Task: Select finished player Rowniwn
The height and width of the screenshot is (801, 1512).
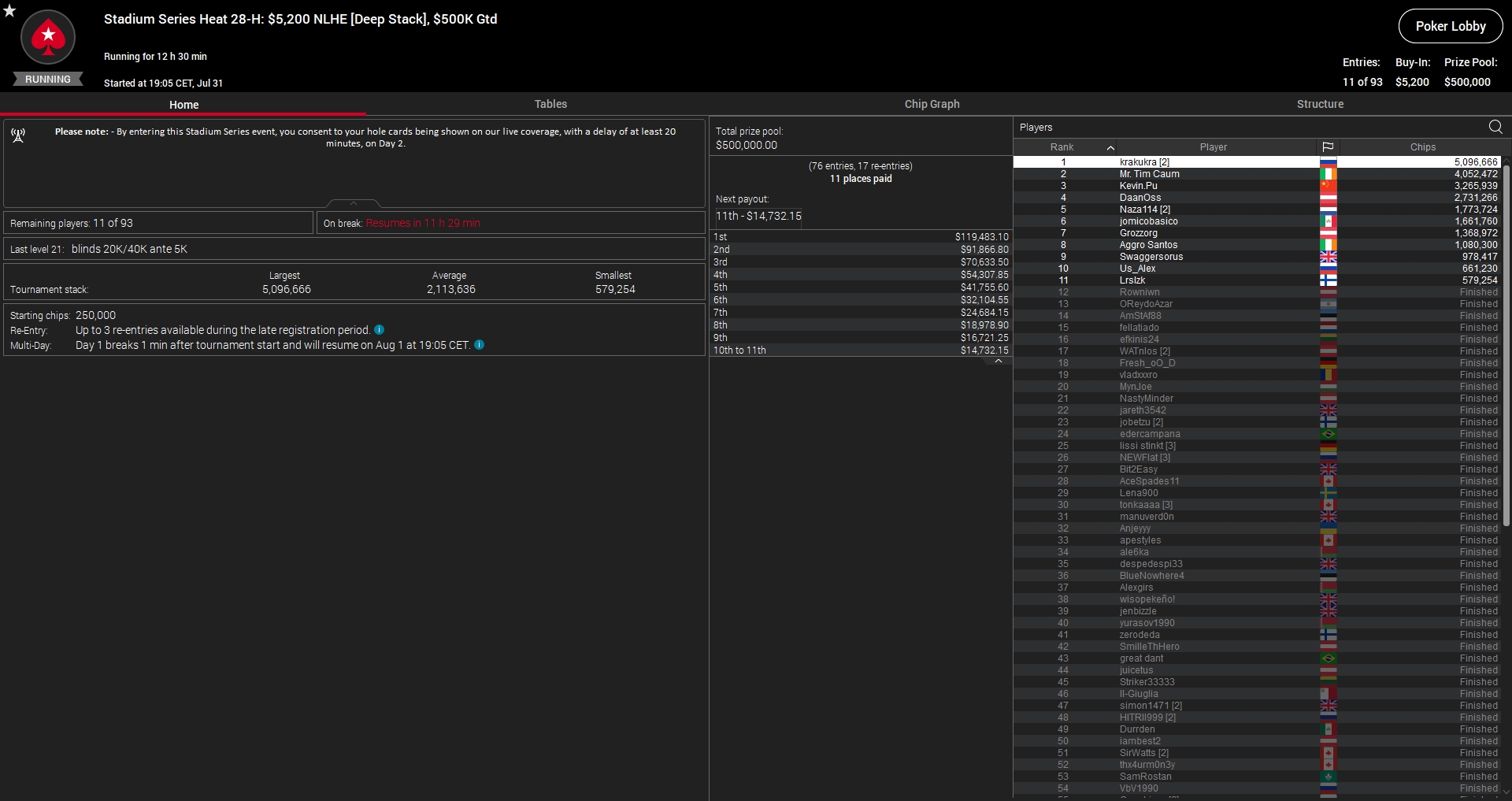Action: (1258, 292)
